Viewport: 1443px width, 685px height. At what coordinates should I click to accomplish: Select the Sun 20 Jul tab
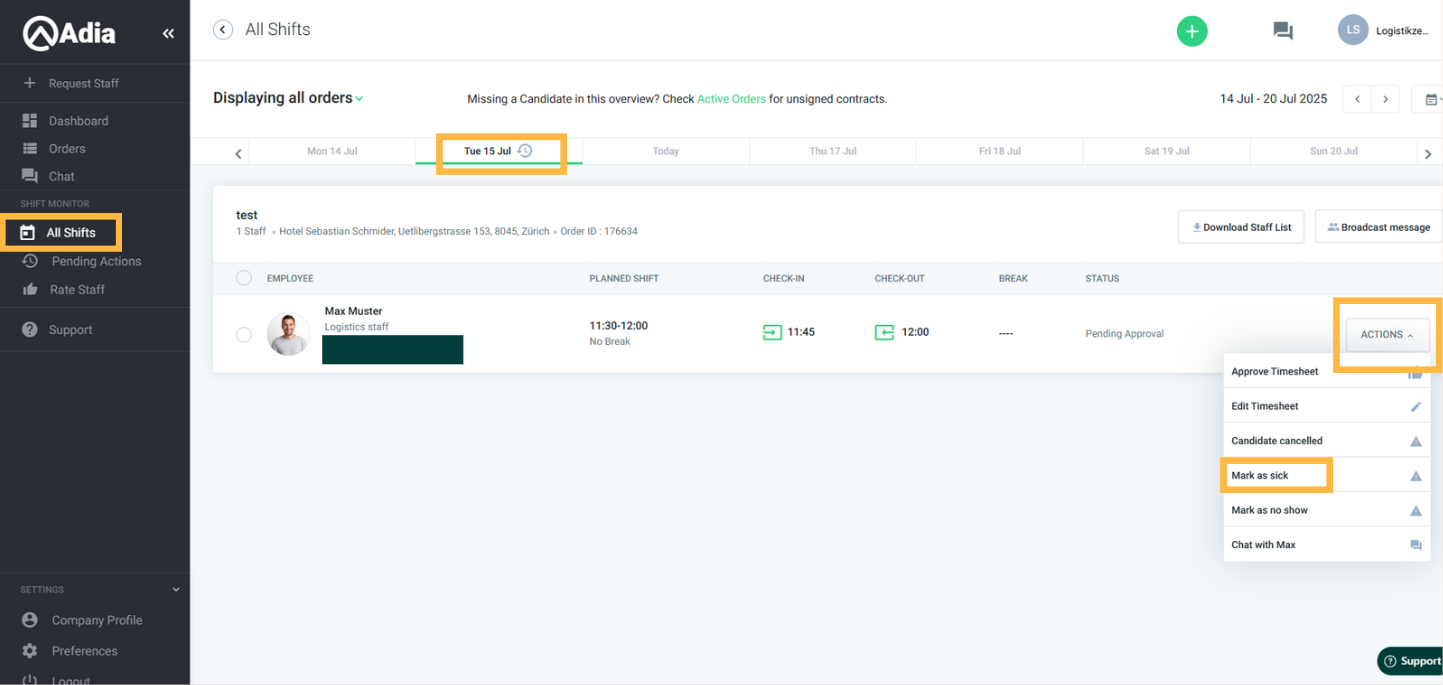(1334, 151)
